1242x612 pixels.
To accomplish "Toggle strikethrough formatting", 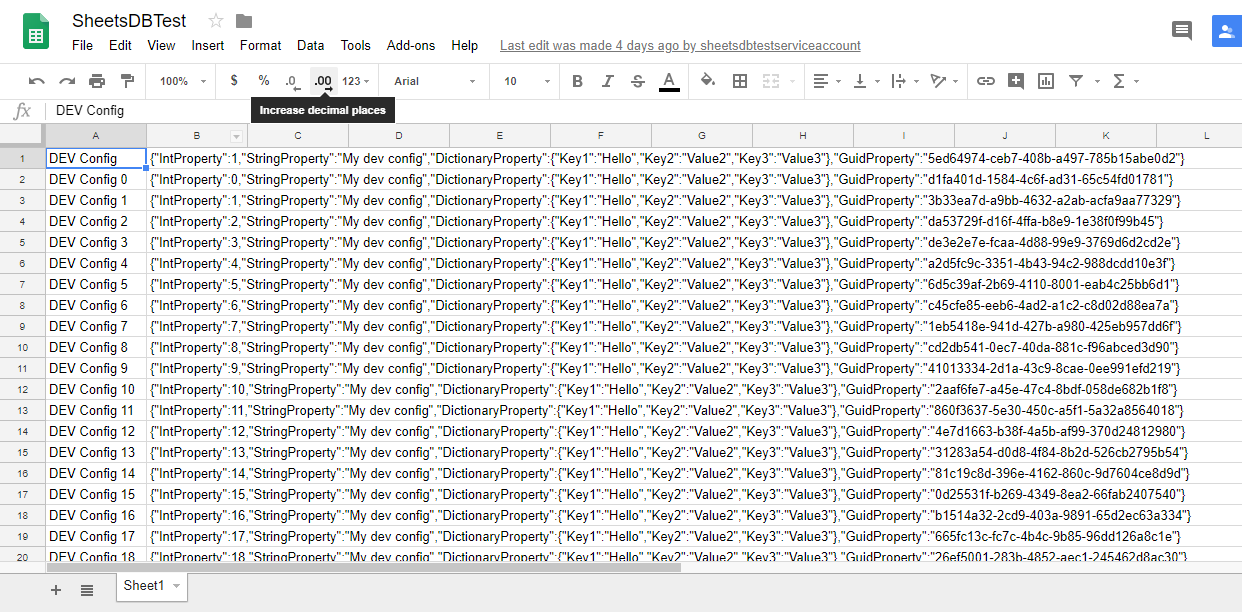I will pos(637,81).
